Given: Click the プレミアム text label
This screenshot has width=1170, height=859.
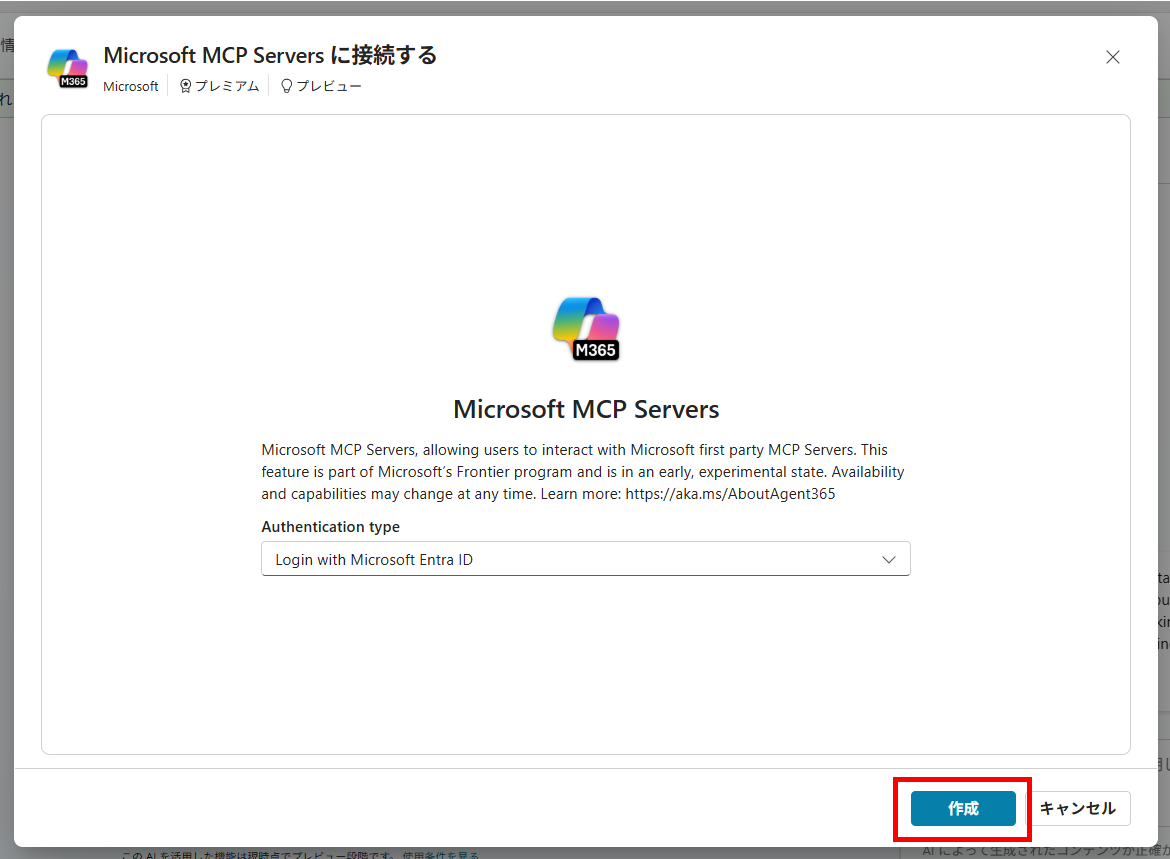Looking at the screenshot, I should [227, 87].
